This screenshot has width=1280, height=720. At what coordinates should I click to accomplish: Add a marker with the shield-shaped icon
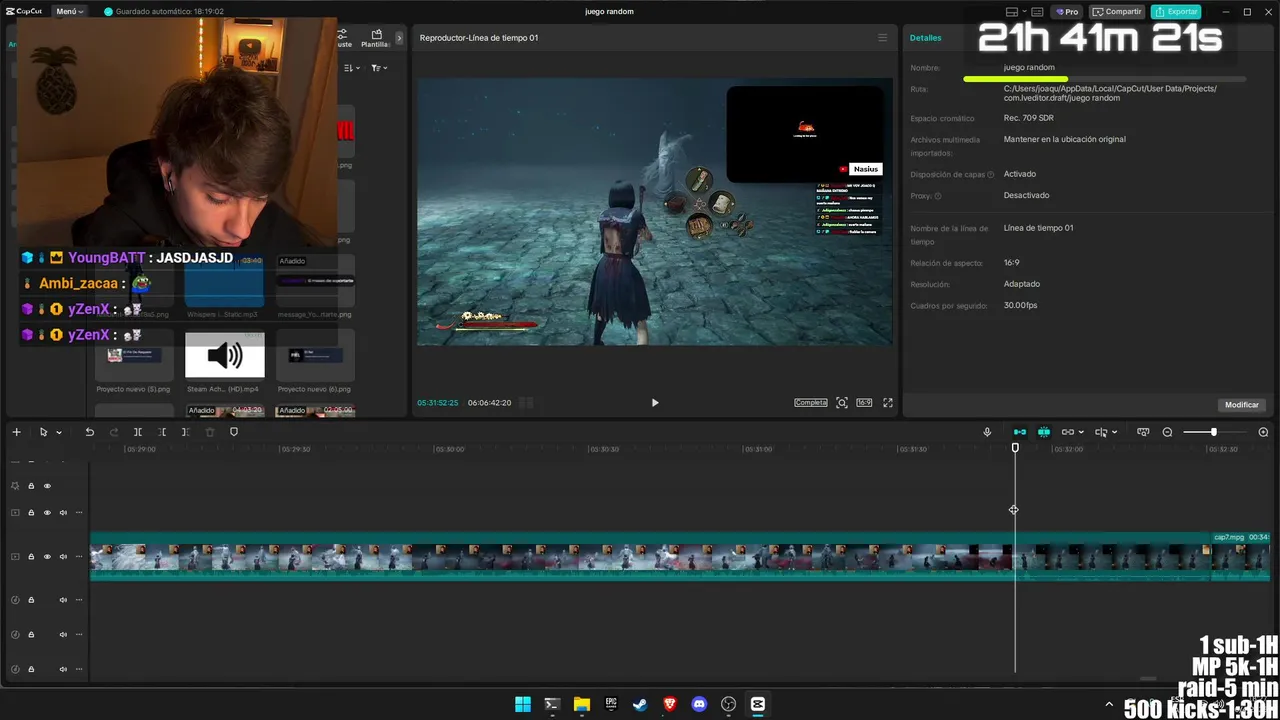click(234, 432)
